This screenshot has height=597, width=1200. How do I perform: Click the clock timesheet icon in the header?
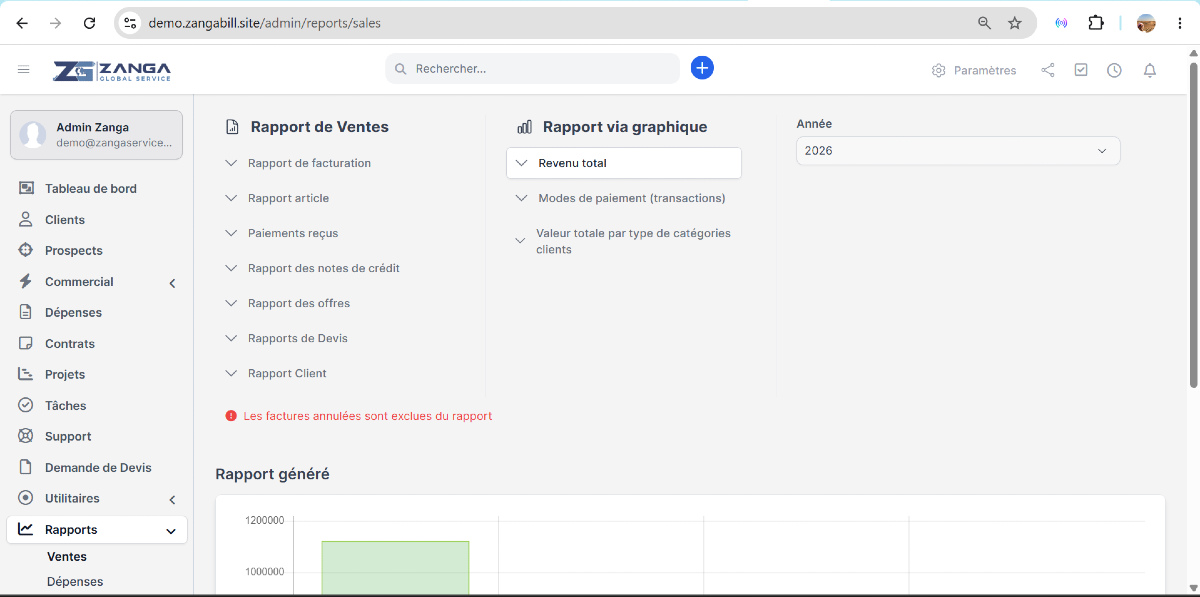click(x=1114, y=70)
